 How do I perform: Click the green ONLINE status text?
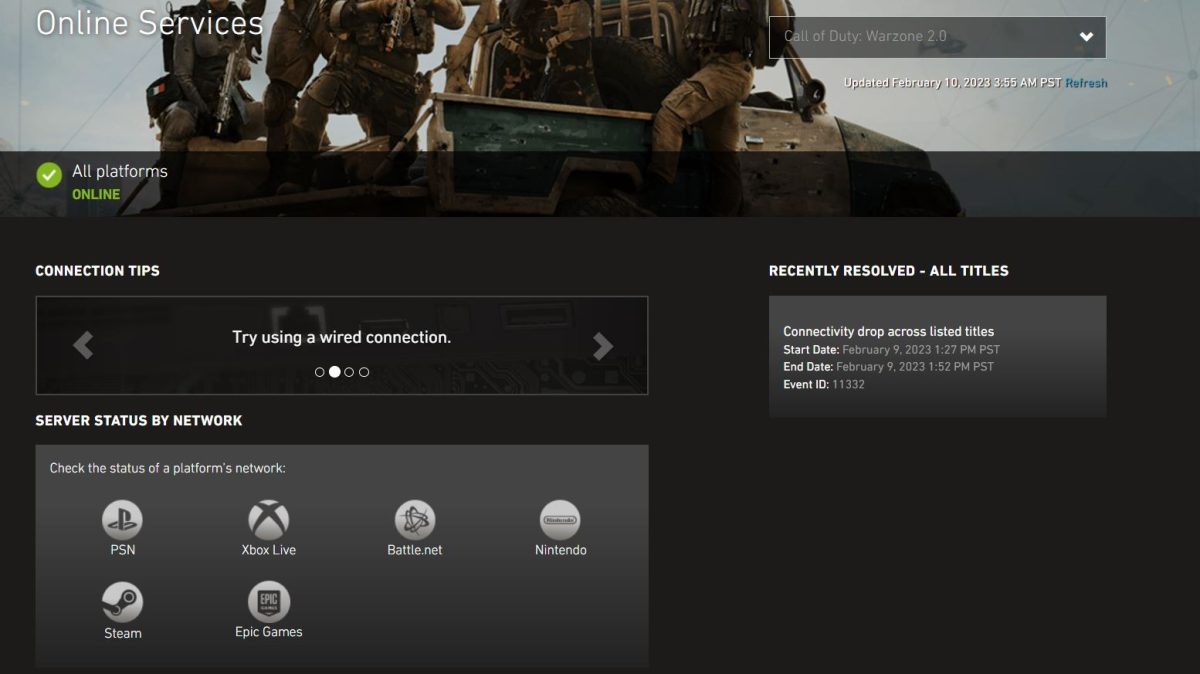[x=96, y=195]
